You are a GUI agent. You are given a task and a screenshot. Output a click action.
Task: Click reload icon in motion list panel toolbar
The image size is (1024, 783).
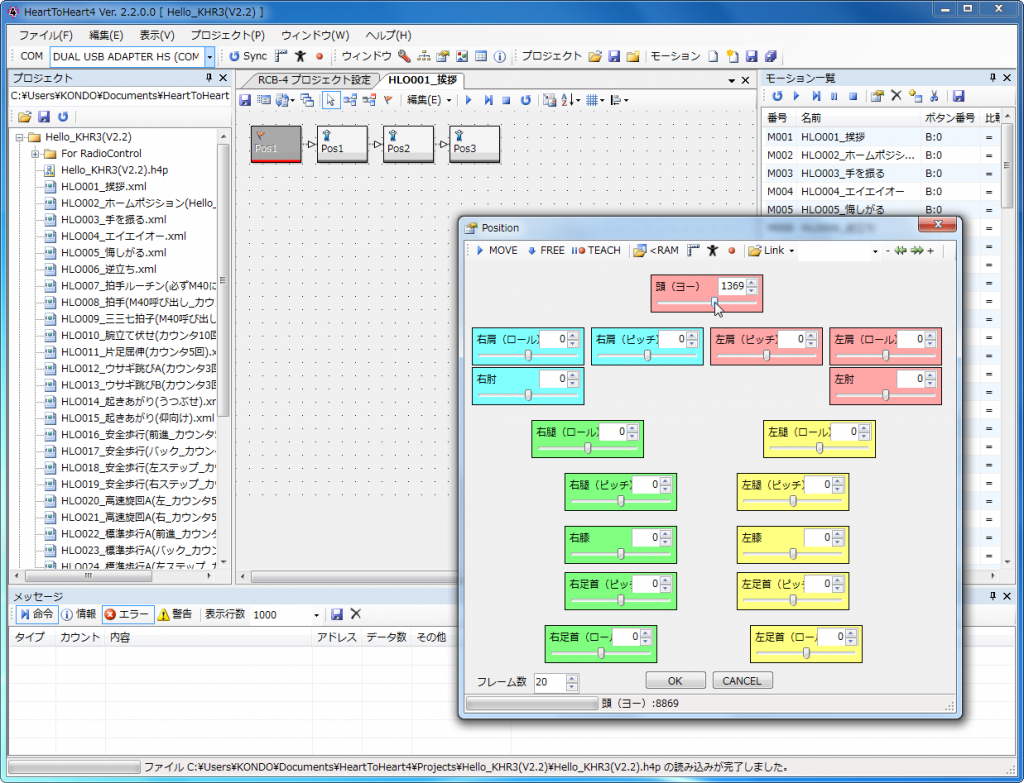point(777,96)
